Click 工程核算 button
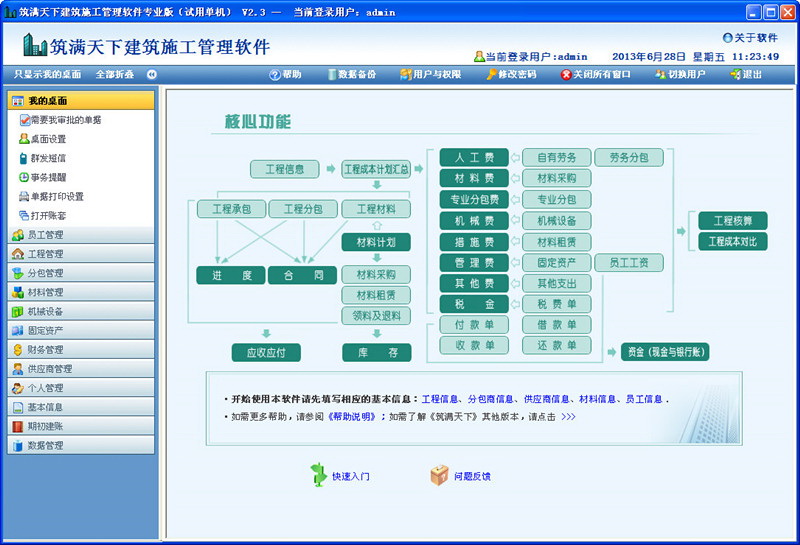 (733, 221)
